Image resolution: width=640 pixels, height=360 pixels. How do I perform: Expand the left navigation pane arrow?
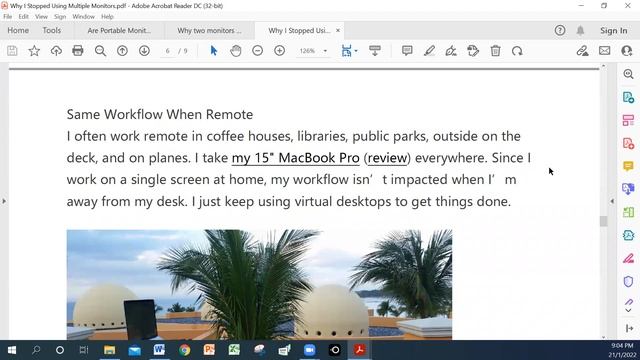coord(4,201)
